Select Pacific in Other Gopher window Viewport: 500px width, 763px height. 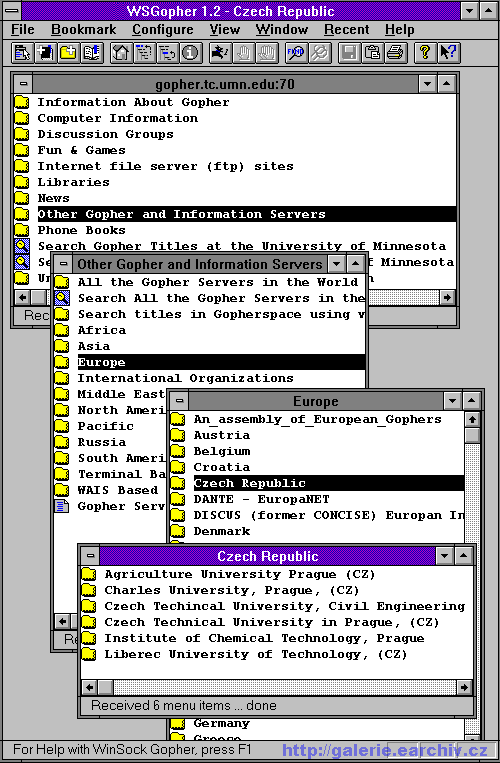point(106,426)
